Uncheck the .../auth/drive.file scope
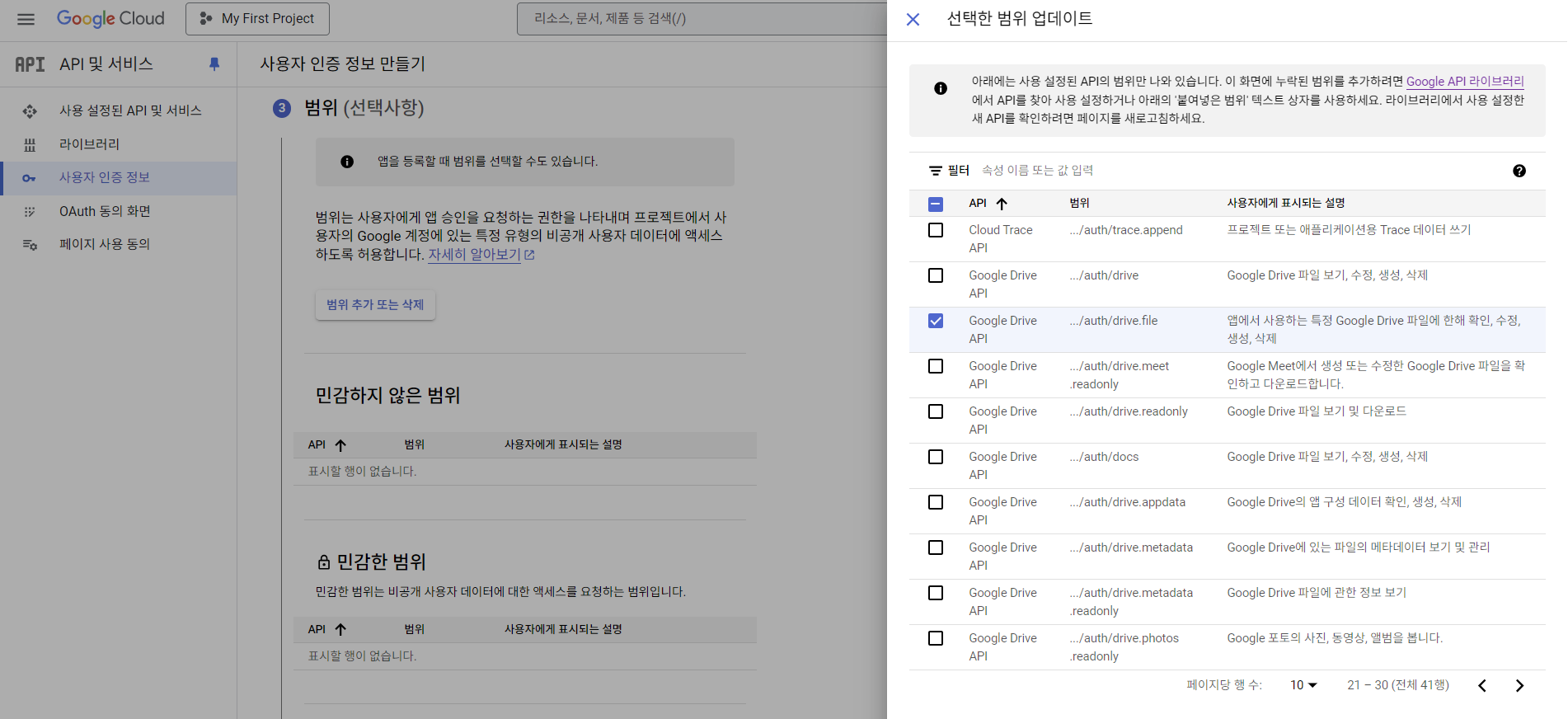 pyautogui.click(x=936, y=321)
